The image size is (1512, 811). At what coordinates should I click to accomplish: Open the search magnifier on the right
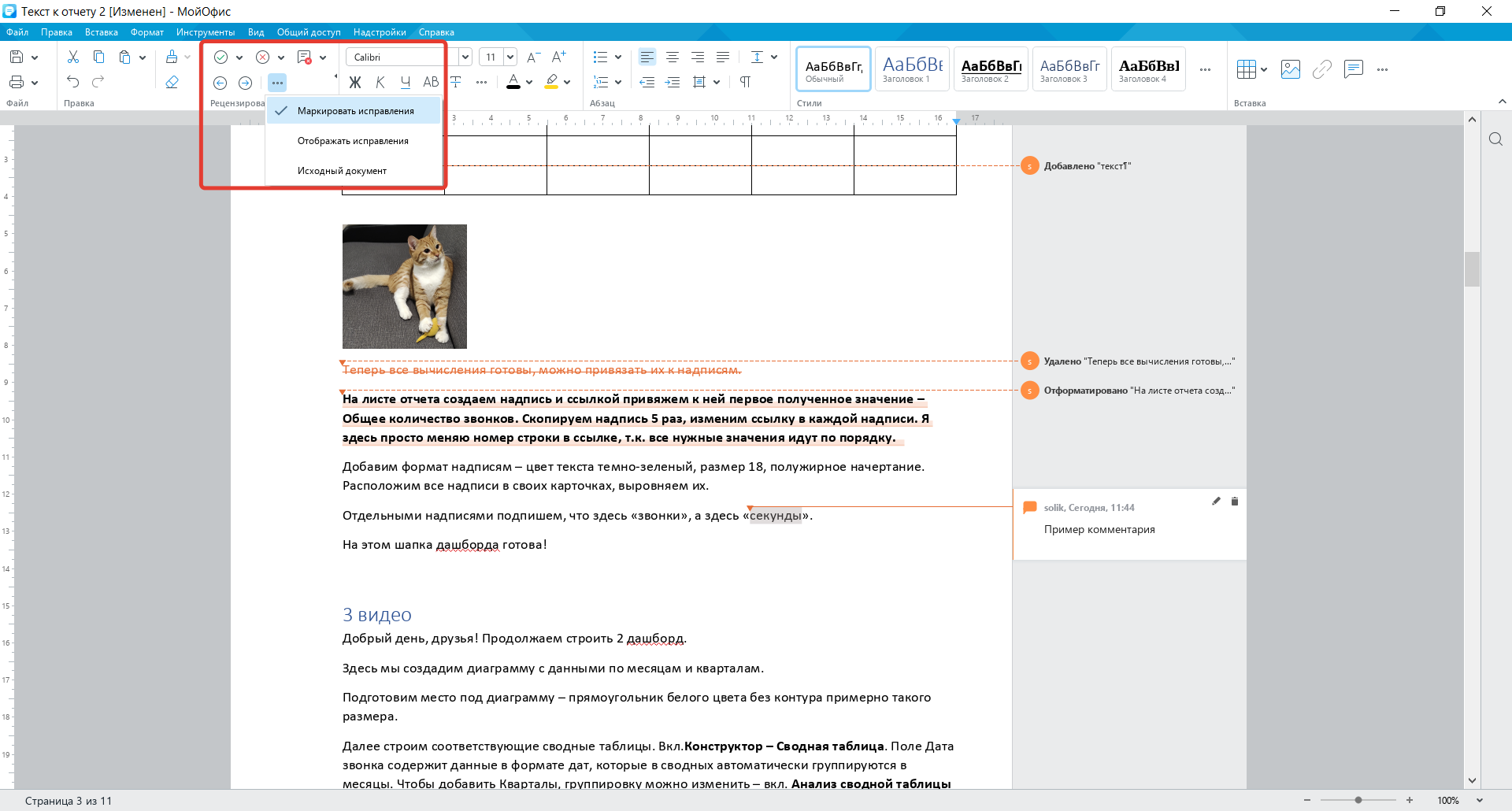pyautogui.click(x=1496, y=139)
